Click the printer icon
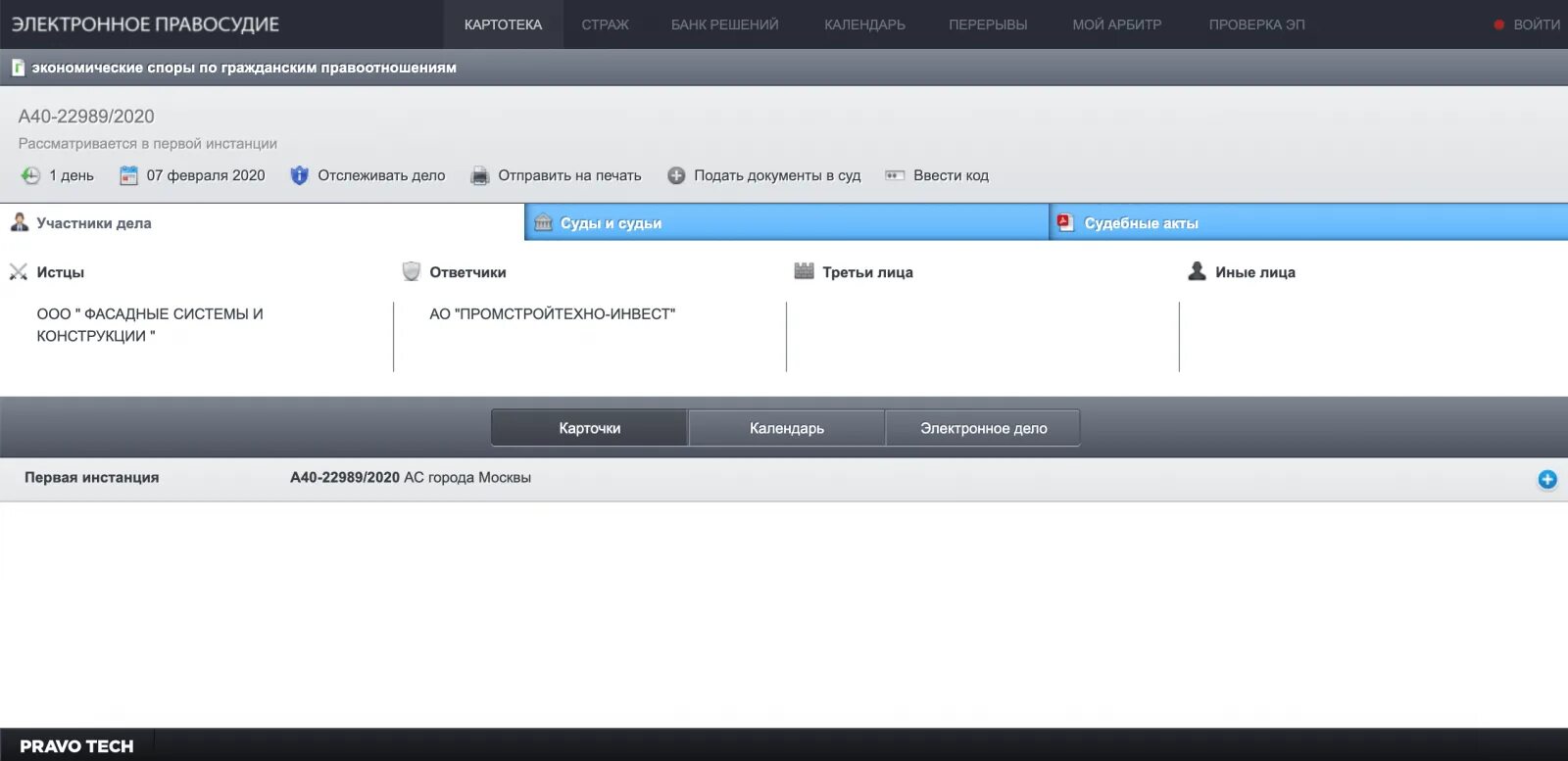This screenshot has height=761, width=1568. [x=479, y=175]
